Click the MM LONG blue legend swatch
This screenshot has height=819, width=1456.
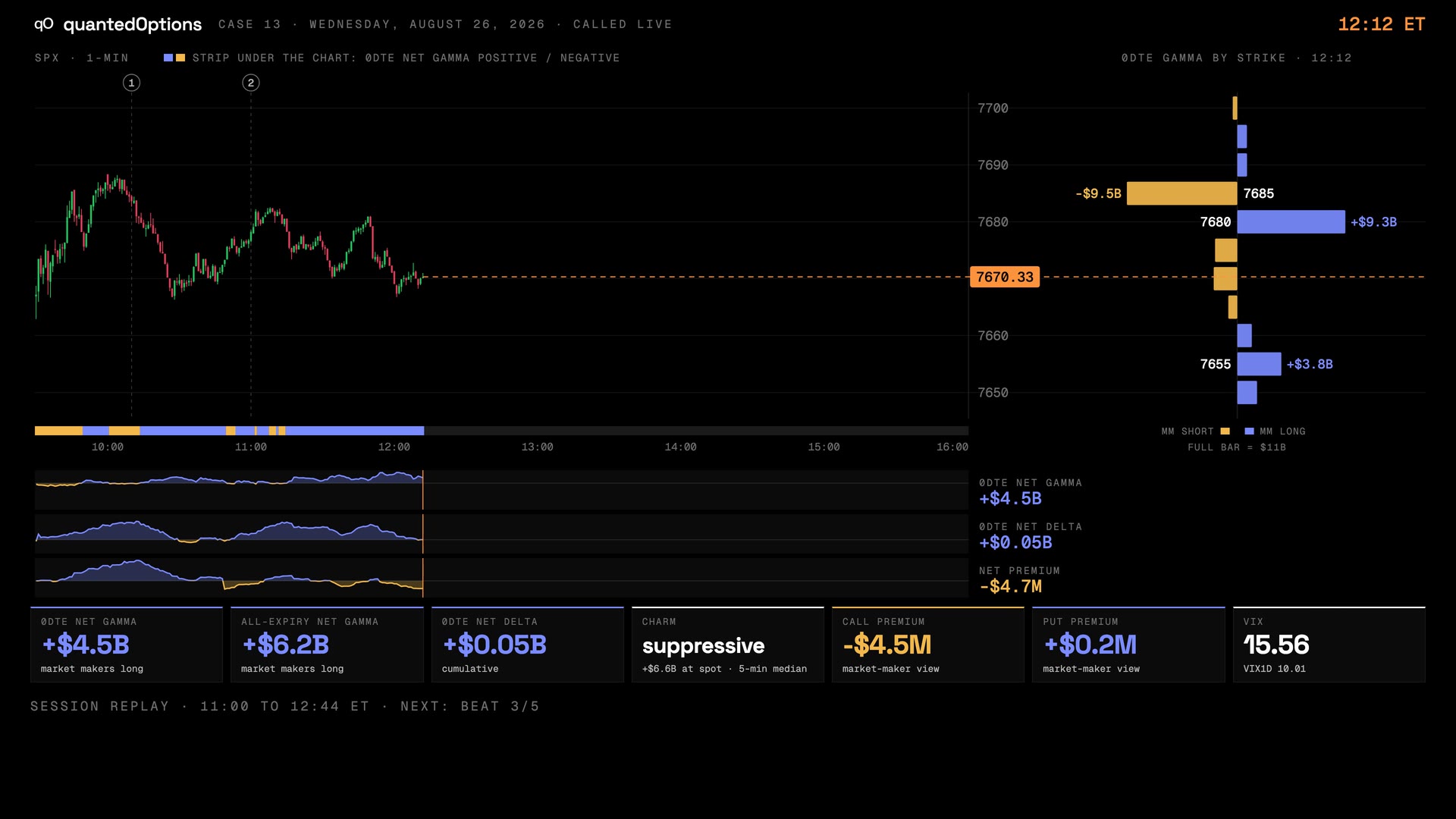coord(1249,431)
